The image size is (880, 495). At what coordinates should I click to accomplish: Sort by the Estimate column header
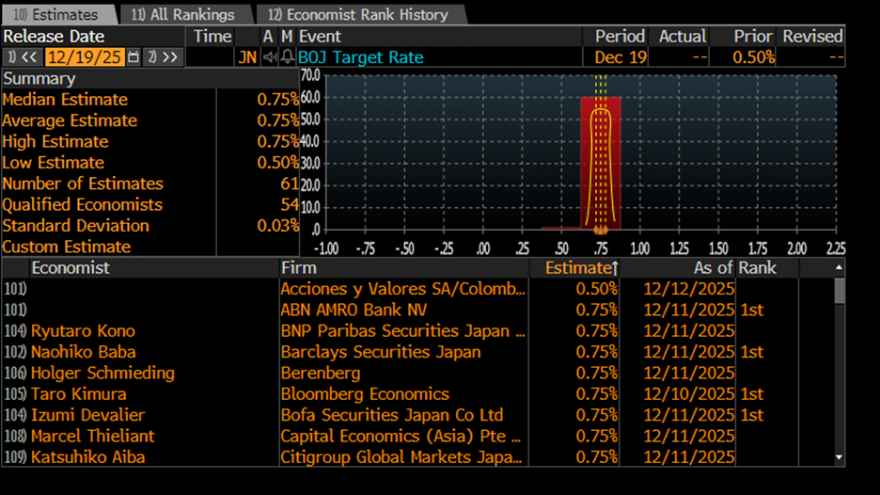578,268
